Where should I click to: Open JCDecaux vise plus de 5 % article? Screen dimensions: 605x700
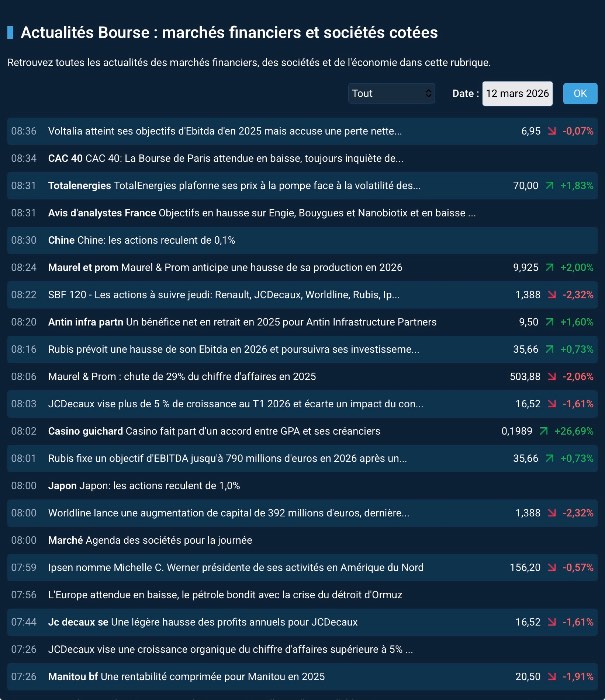236,404
